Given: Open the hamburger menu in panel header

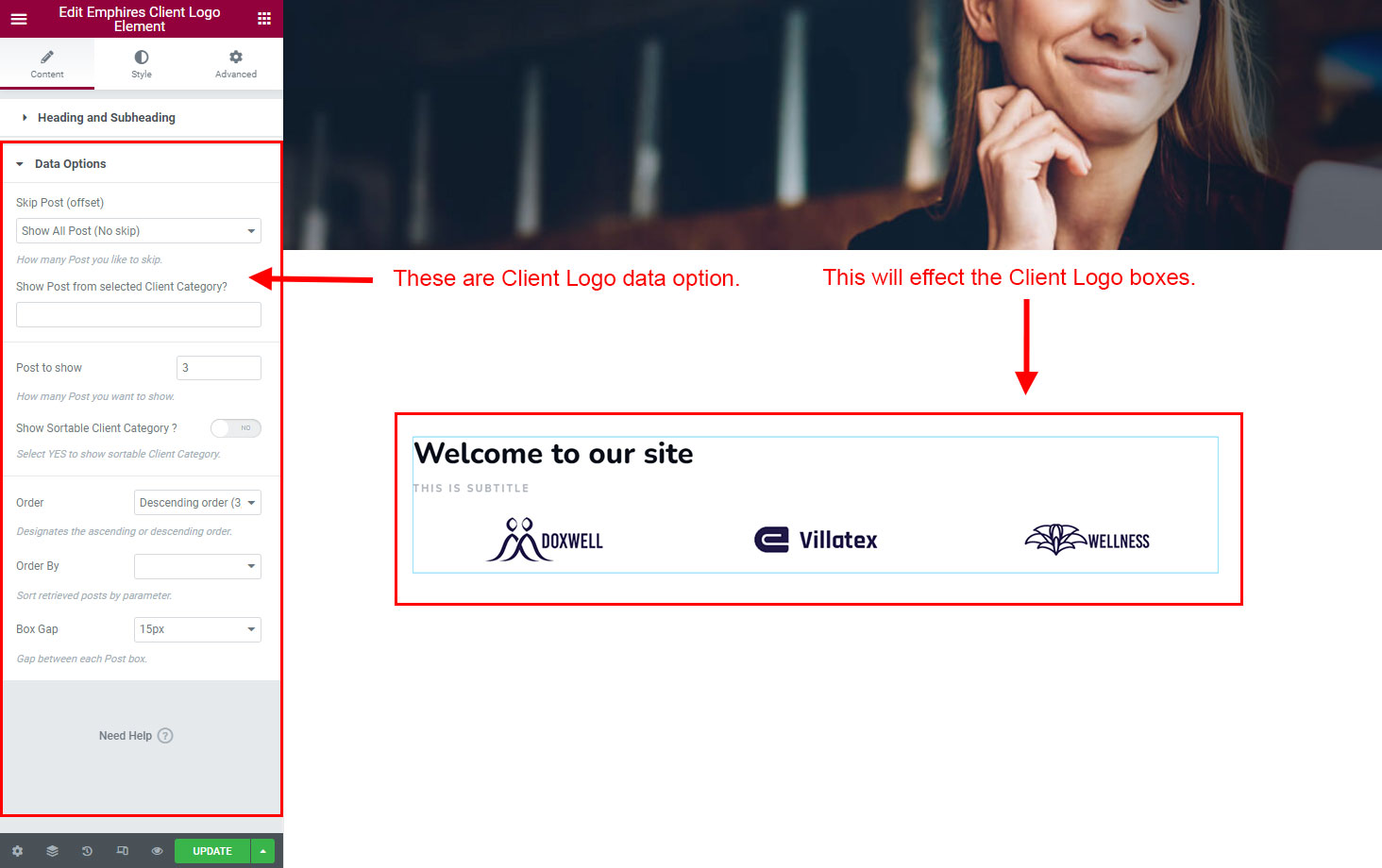Looking at the screenshot, I should (19, 19).
